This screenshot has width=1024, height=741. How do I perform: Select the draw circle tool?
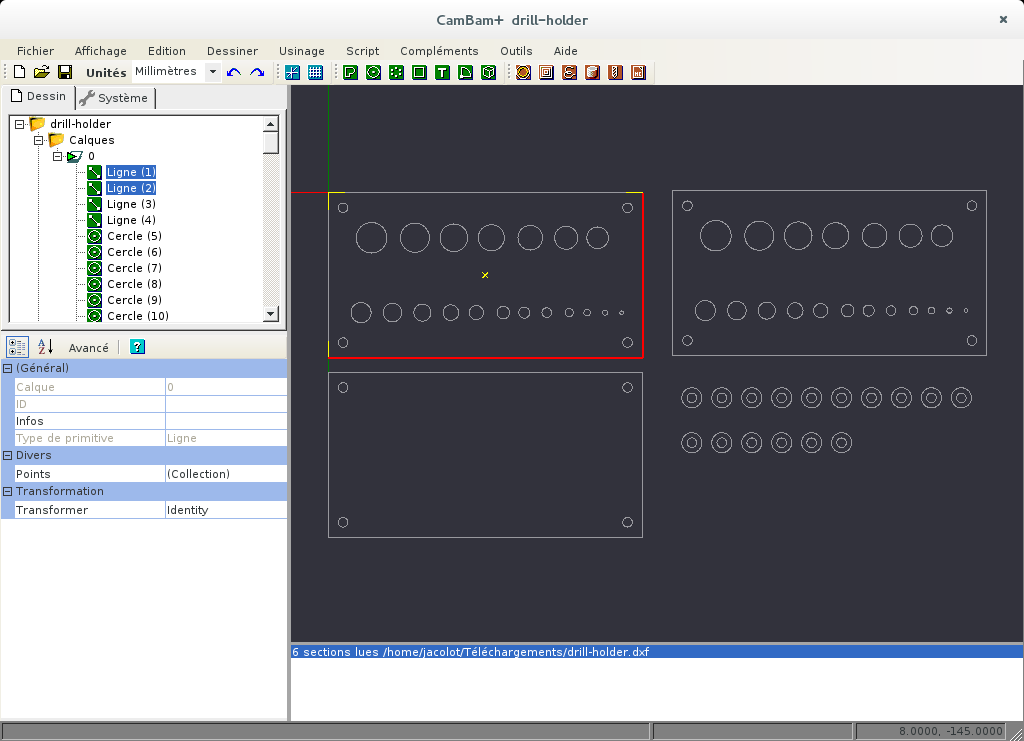tap(373, 72)
